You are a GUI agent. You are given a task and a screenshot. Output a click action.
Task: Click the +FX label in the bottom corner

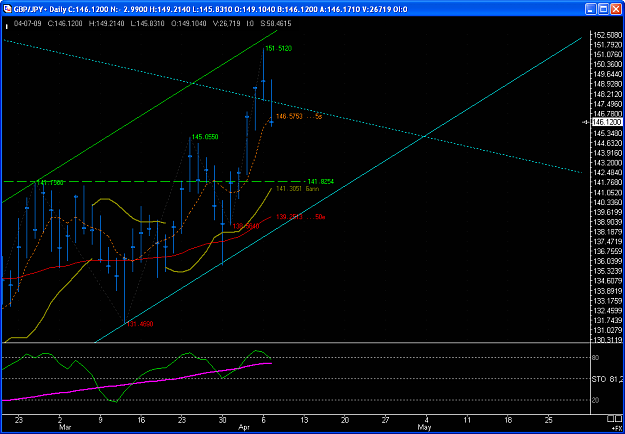click(615, 428)
